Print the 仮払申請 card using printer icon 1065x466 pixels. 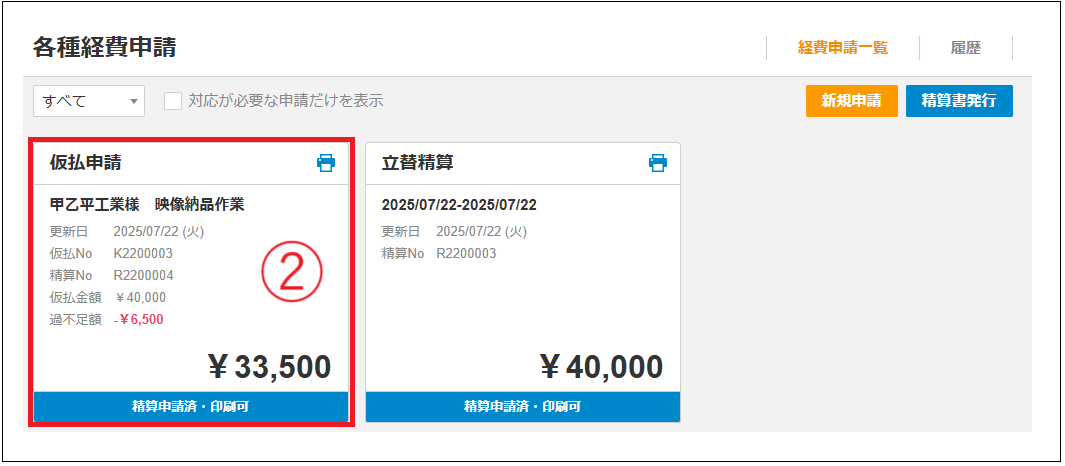point(326,163)
